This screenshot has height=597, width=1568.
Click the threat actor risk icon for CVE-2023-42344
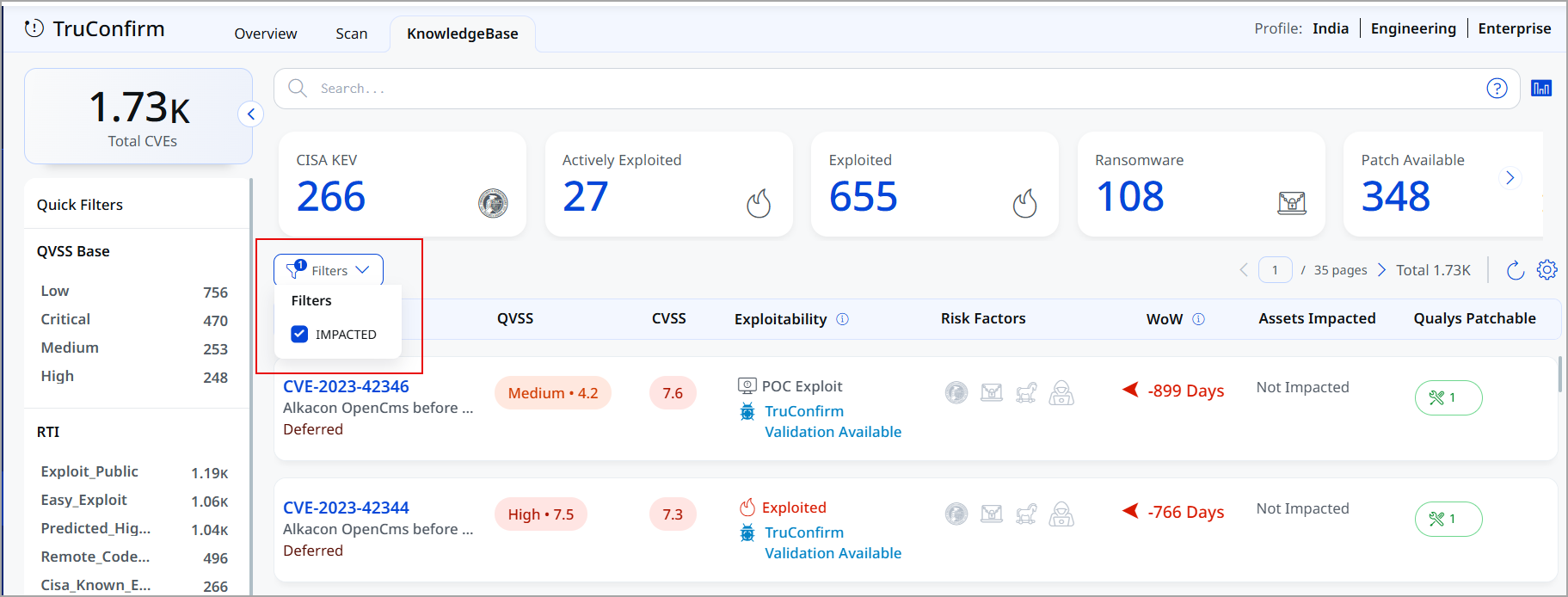pos(1061,514)
